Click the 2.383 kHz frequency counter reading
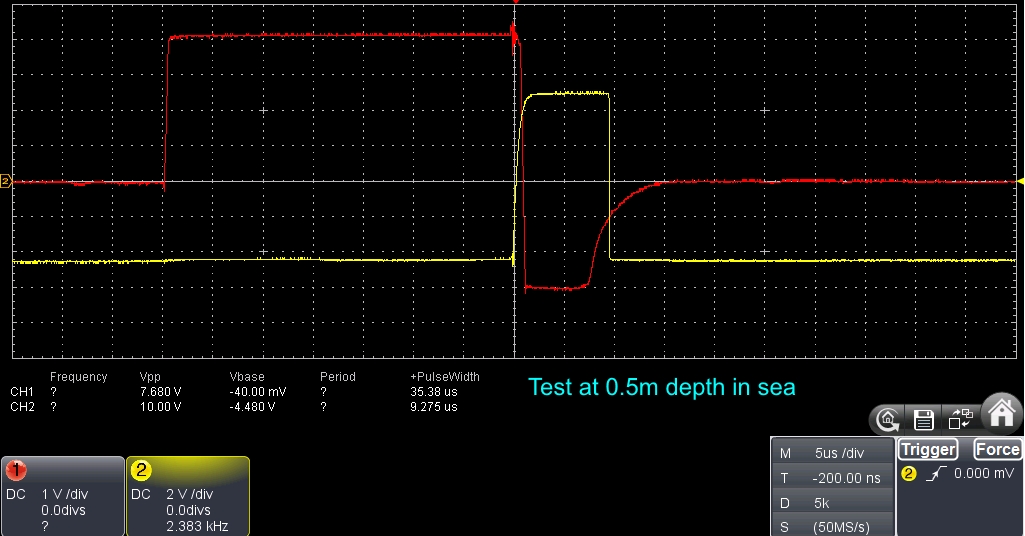Image resolution: width=1025 pixels, height=536 pixels. point(197,527)
